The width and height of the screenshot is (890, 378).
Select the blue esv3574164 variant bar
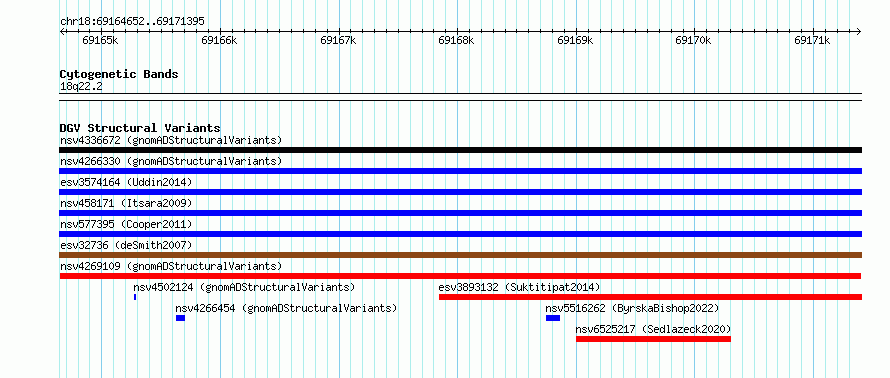click(460, 192)
